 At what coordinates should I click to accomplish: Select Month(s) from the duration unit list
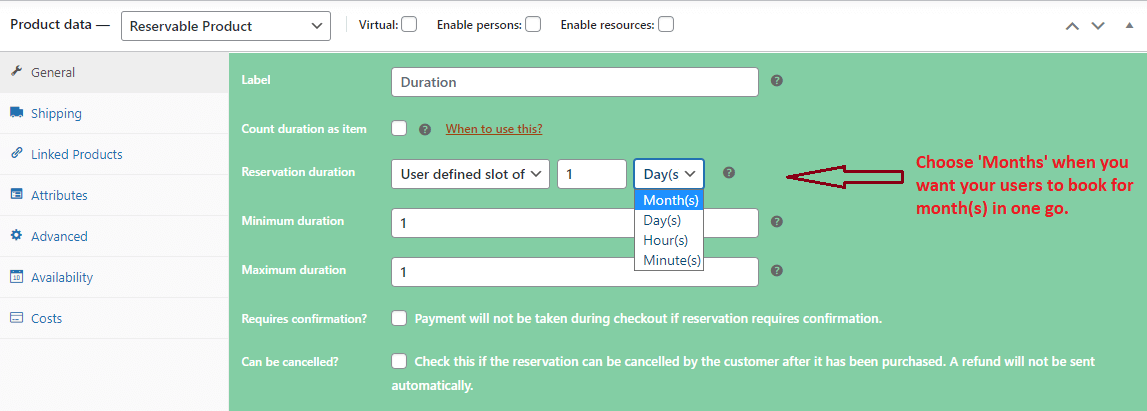coord(670,200)
